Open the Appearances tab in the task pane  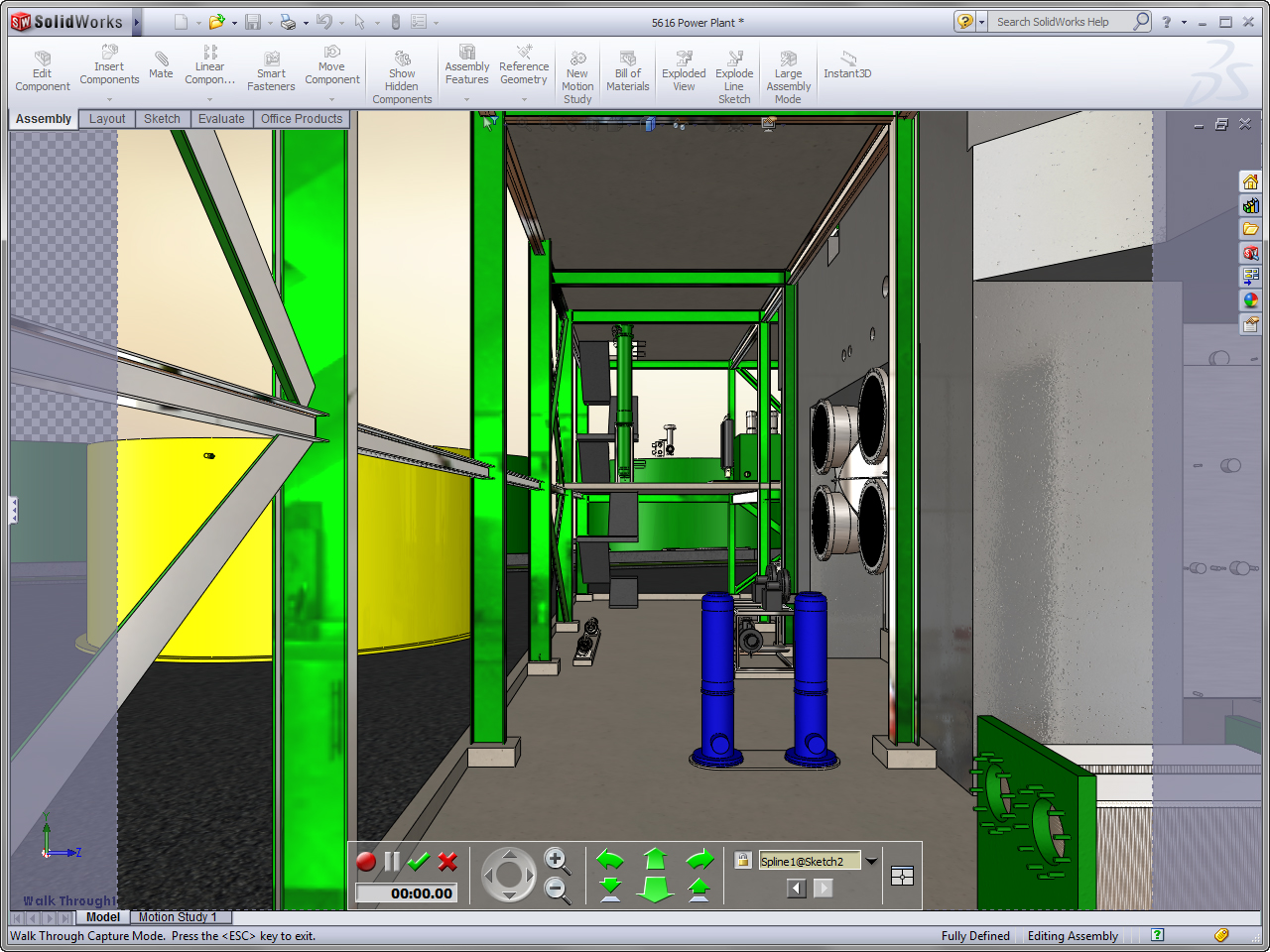1250,300
